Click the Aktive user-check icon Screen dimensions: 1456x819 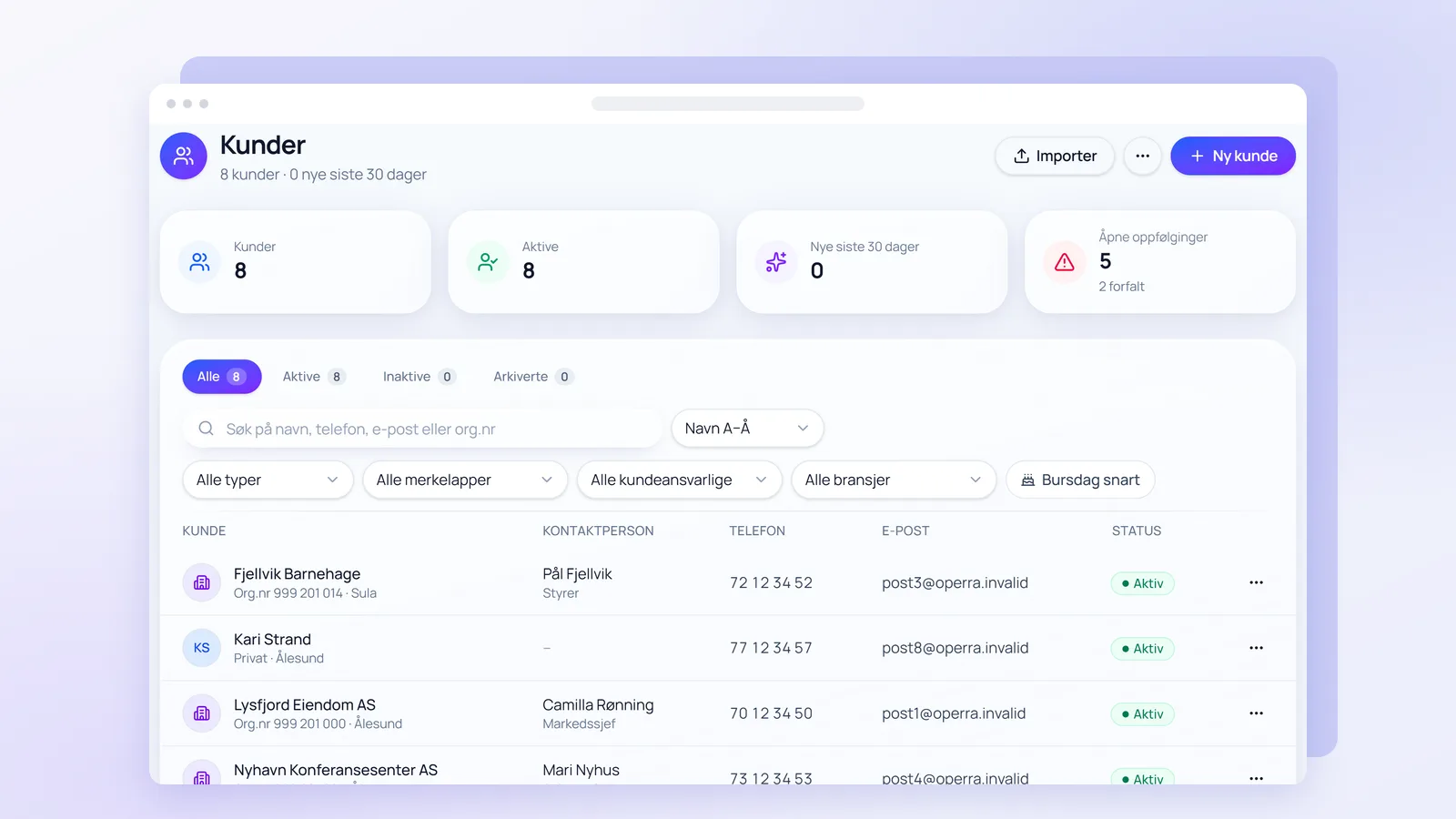click(488, 262)
